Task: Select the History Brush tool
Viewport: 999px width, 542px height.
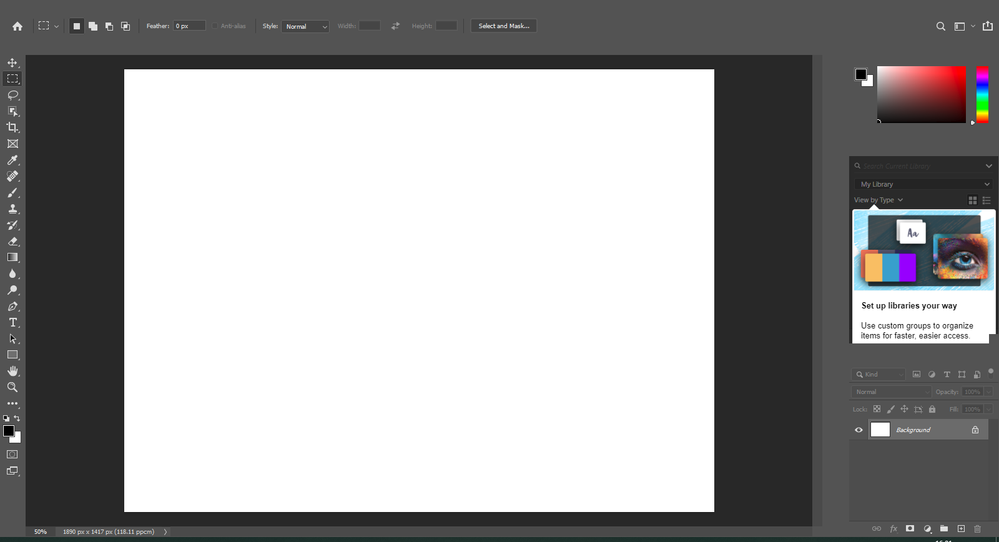Action: click(12, 225)
